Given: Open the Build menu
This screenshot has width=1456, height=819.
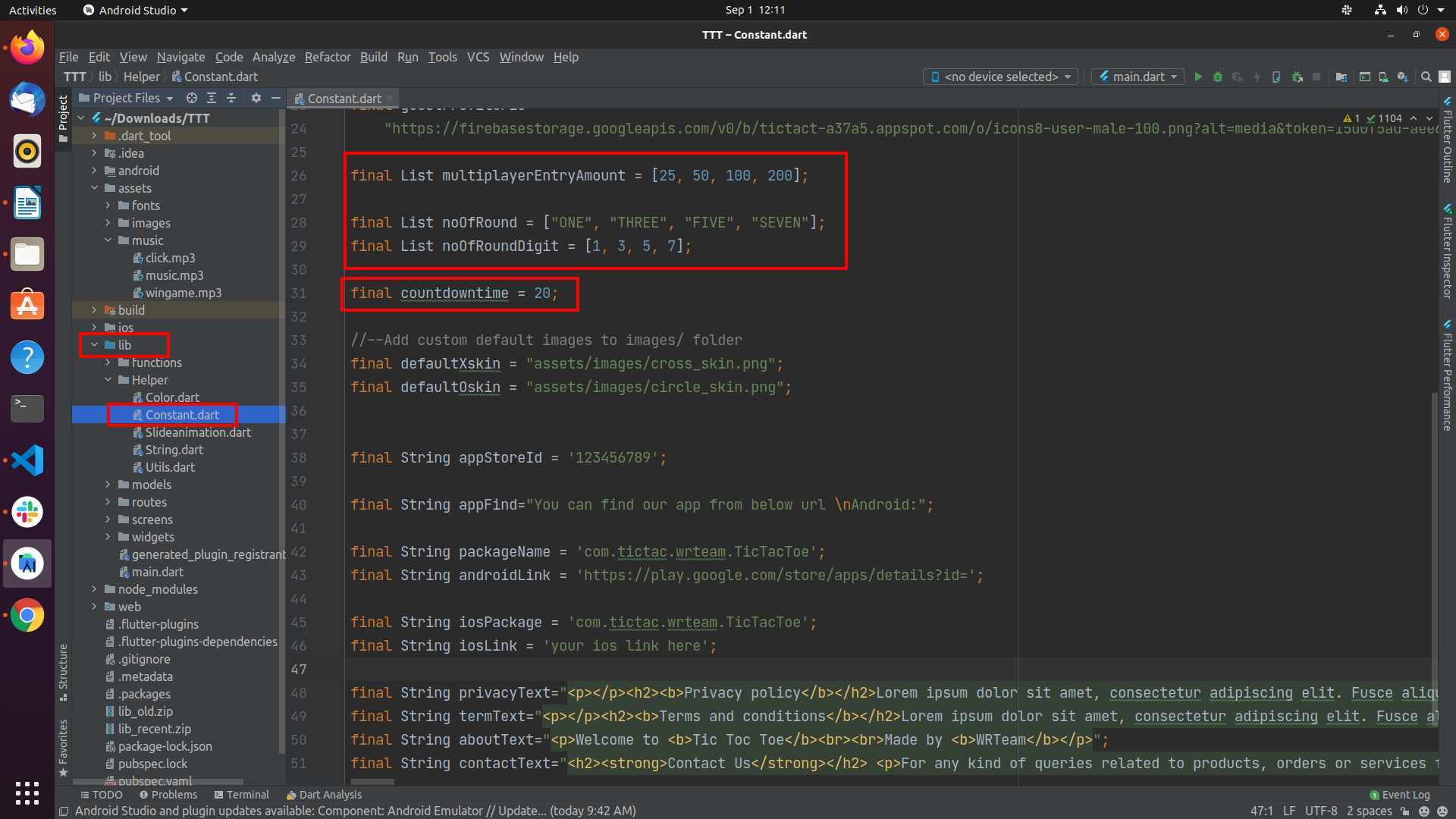Looking at the screenshot, I should (x=373, y=57).
